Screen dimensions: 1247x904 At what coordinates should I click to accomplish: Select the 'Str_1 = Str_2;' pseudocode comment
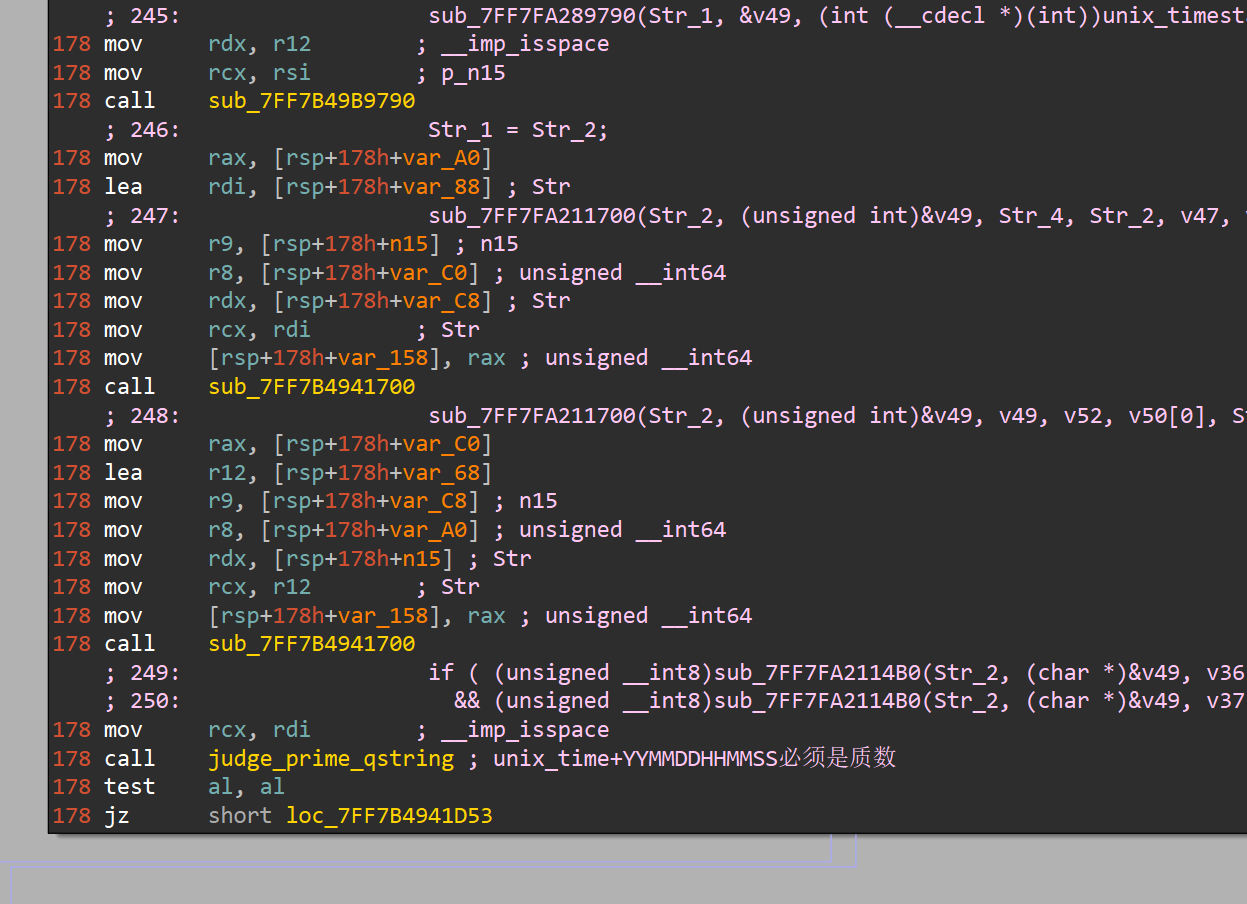click(518, 130)
